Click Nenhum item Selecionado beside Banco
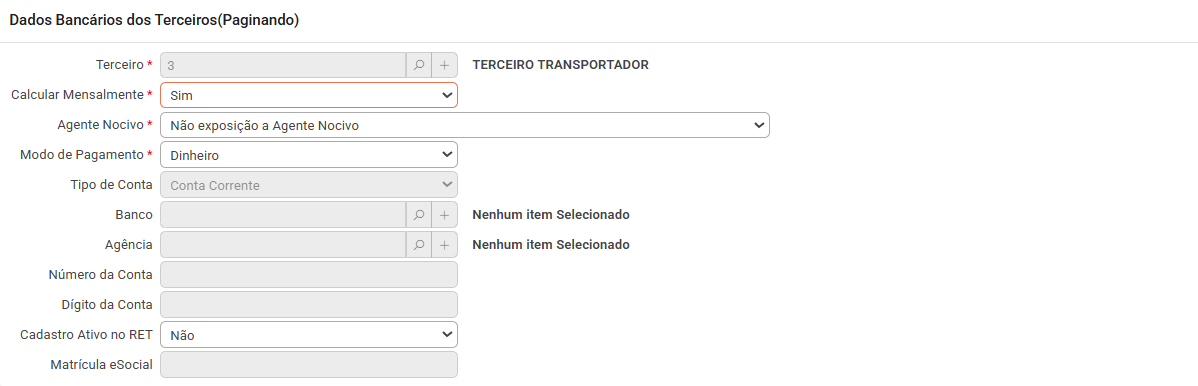1198x386 pixels. pyautogui.click(x=551, y=215)
